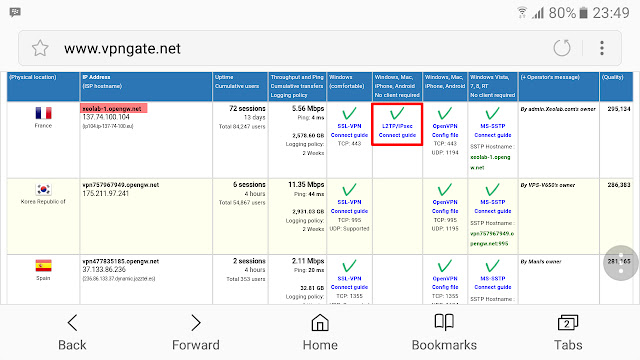The height and width of the screenshot is (360, 640).
Task: Select hostname vpn757967949.opengw.net
Action: [x=121, y=185]
